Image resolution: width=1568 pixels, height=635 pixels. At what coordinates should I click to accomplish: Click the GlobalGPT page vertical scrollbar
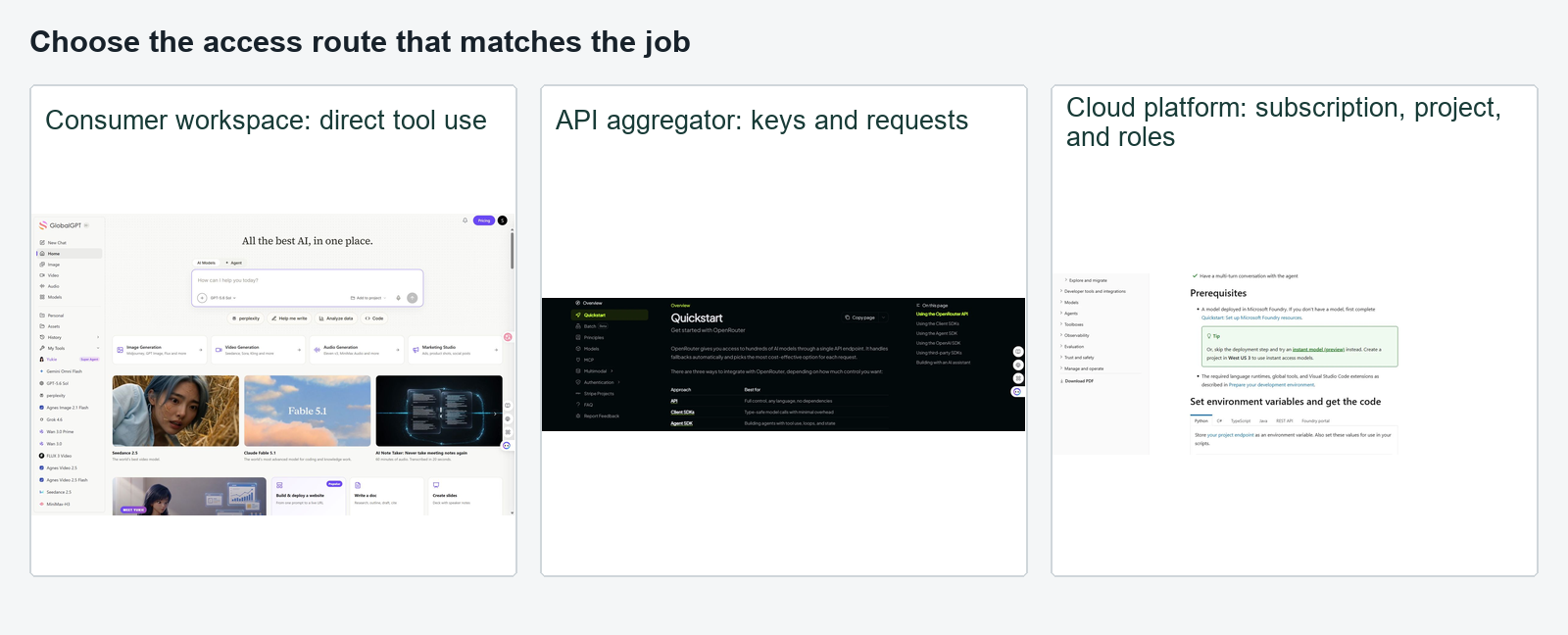click(512, 250)
